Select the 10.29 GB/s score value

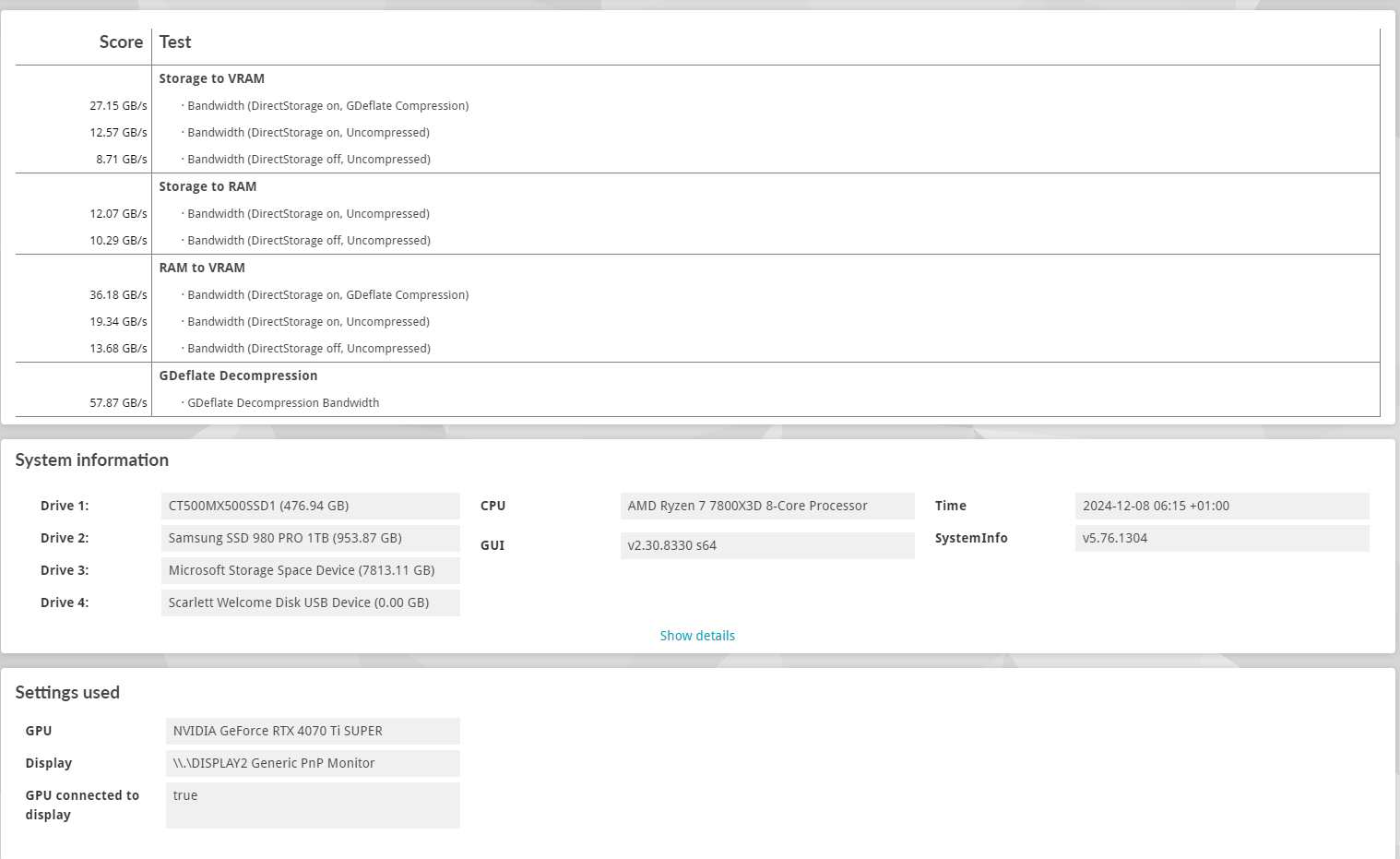118,241
